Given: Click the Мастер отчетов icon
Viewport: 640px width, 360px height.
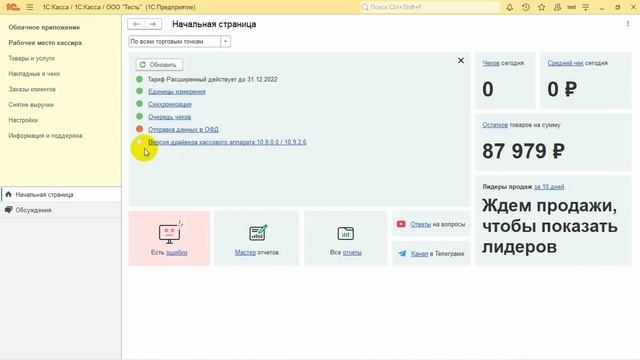Looking at the screenshot, I should pos(258,233).
